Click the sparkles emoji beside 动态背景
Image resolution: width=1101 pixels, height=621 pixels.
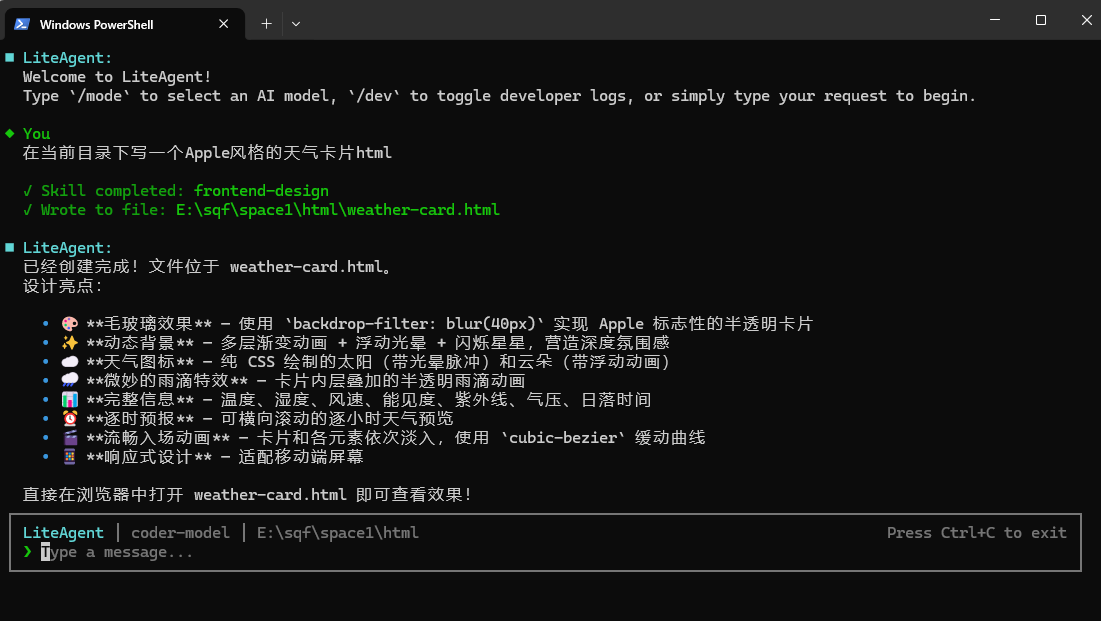(69, 343)
